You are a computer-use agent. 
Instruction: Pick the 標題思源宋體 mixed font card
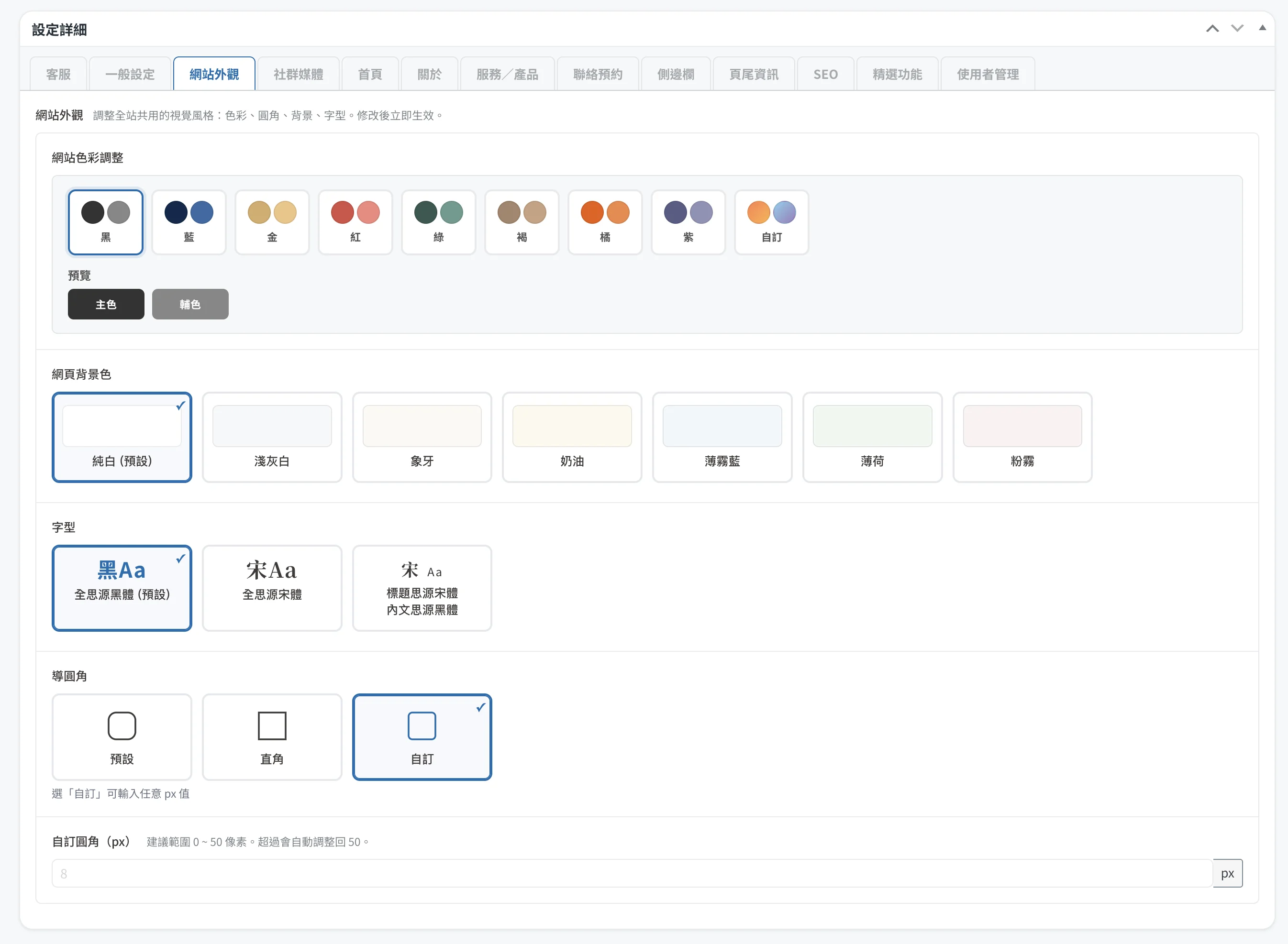422,587
